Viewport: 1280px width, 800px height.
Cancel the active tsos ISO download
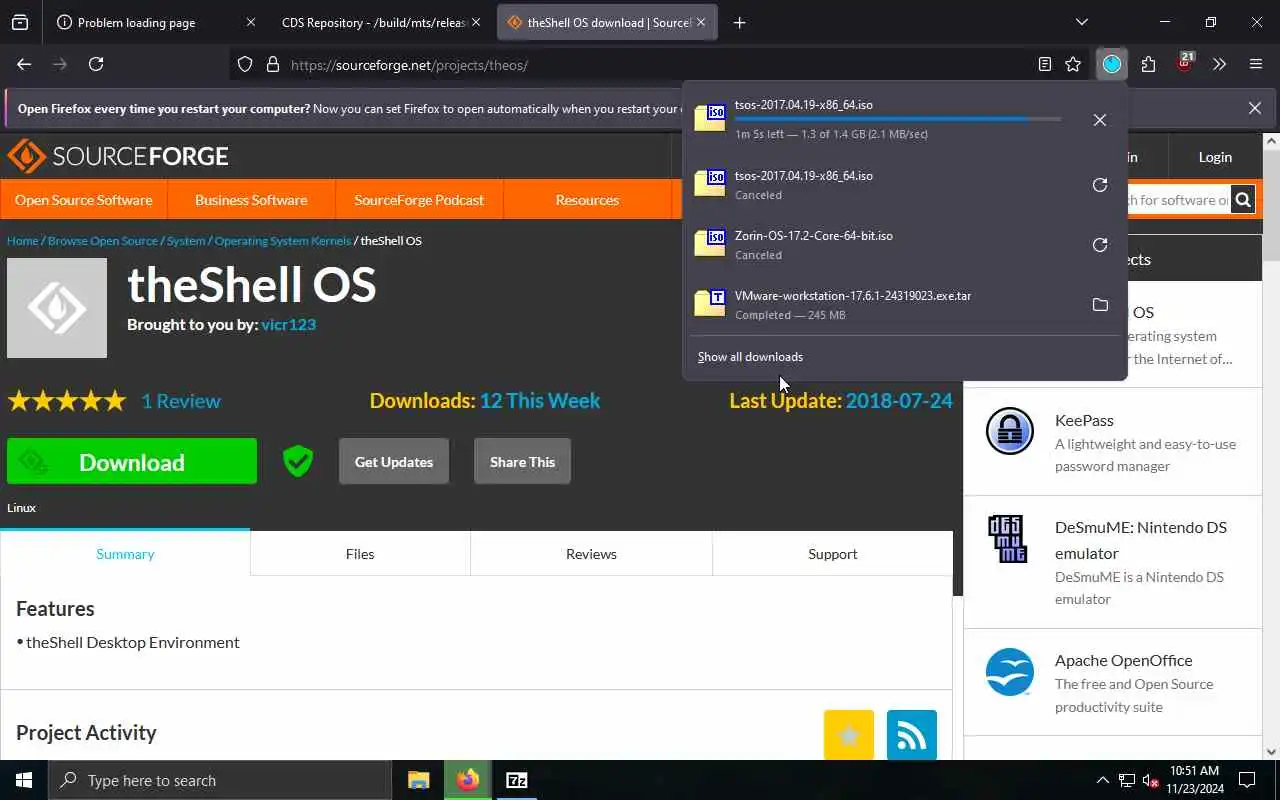click(1100, 120)
